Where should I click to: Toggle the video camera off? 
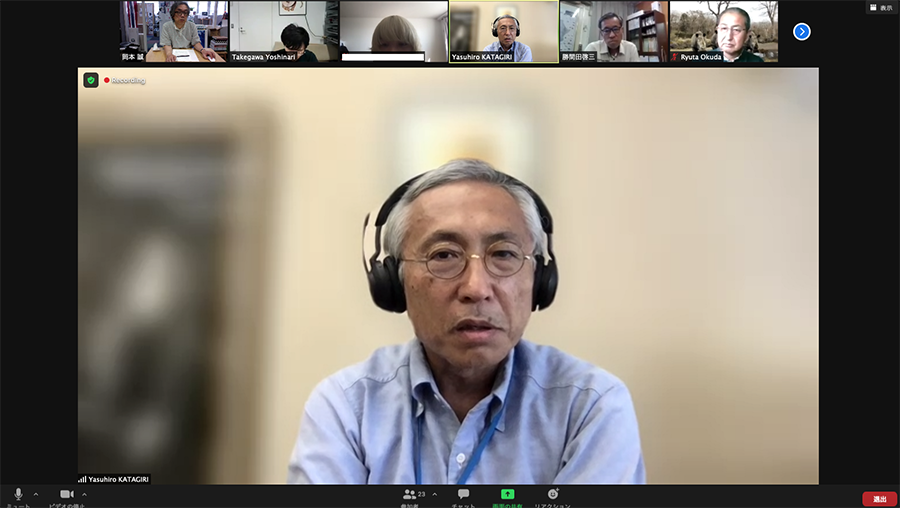pos(67,494)
